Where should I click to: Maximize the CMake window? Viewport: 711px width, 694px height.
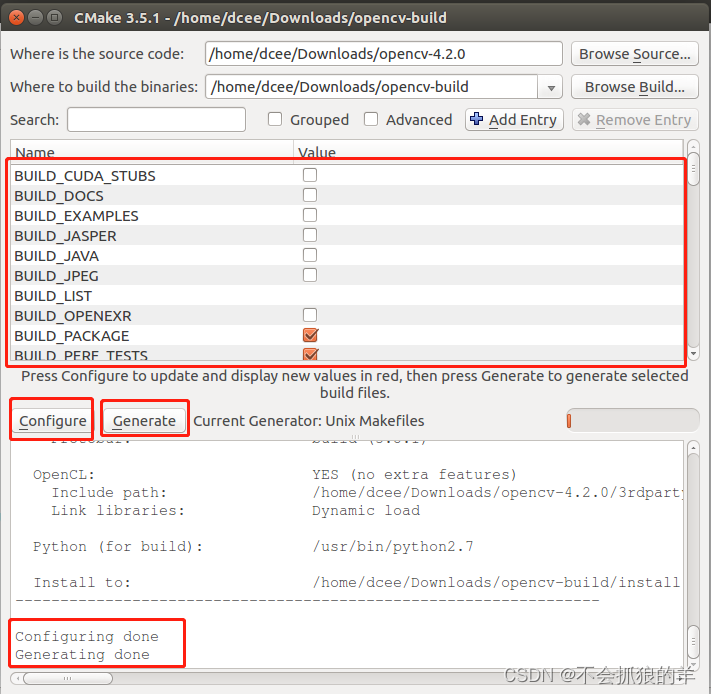tap(55, 18)
